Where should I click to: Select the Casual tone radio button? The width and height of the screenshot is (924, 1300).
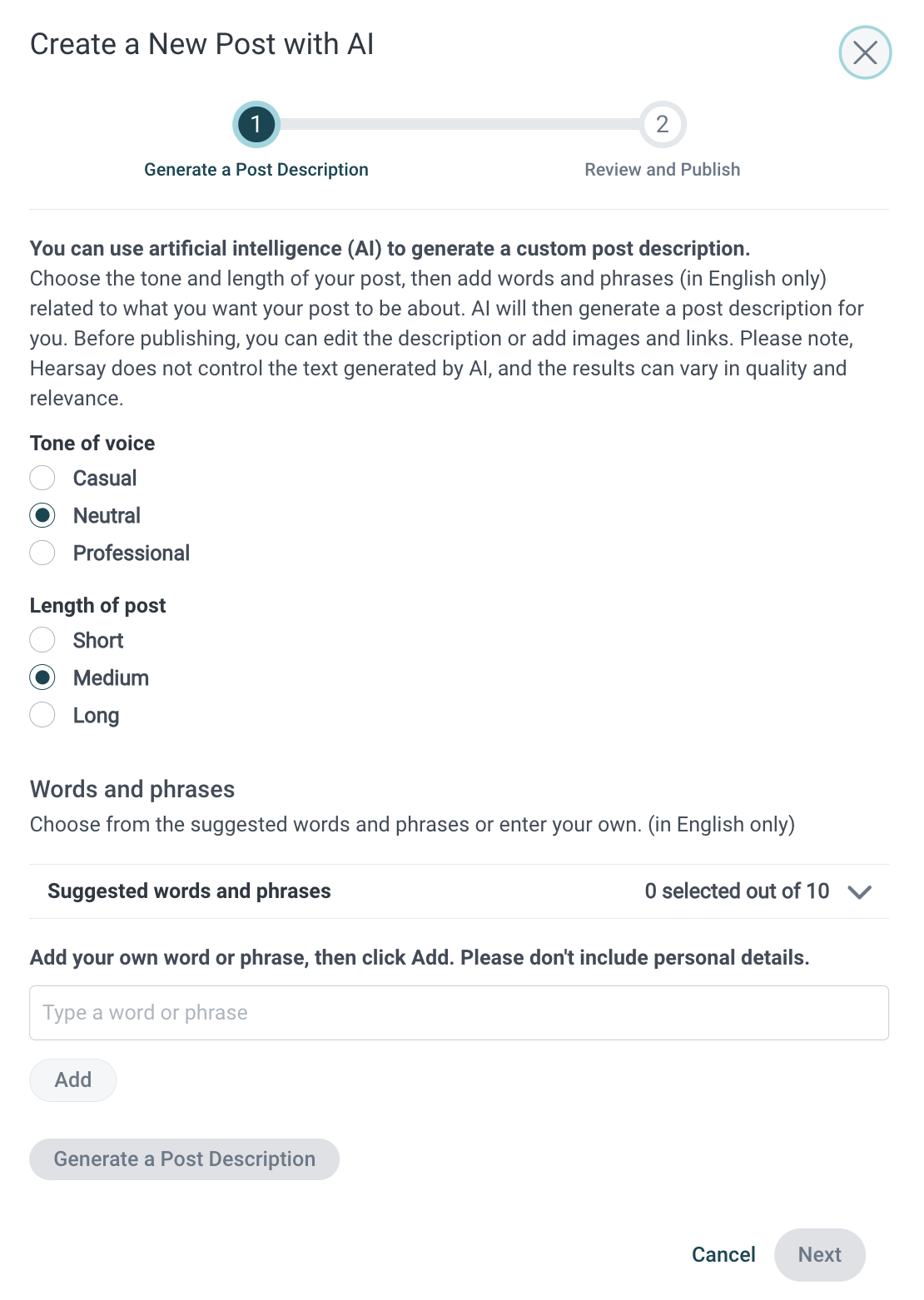tap(42, 478)
